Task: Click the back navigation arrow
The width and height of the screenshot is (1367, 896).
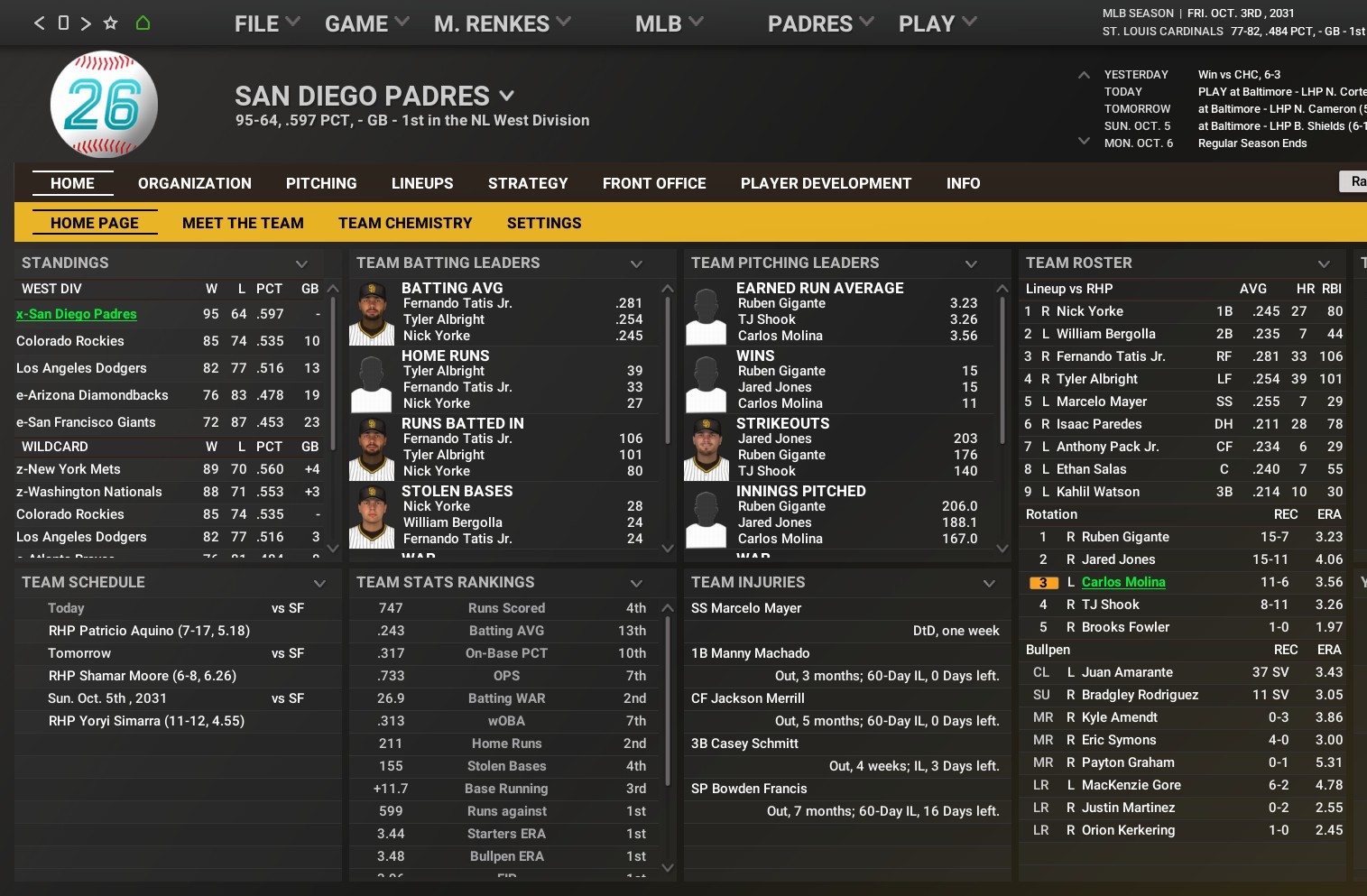Action: click(39, 23)
